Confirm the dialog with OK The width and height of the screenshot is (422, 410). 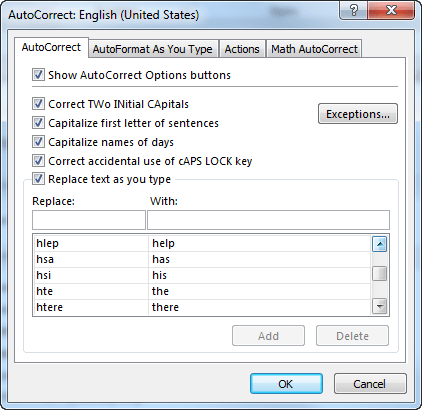(286, 384)
